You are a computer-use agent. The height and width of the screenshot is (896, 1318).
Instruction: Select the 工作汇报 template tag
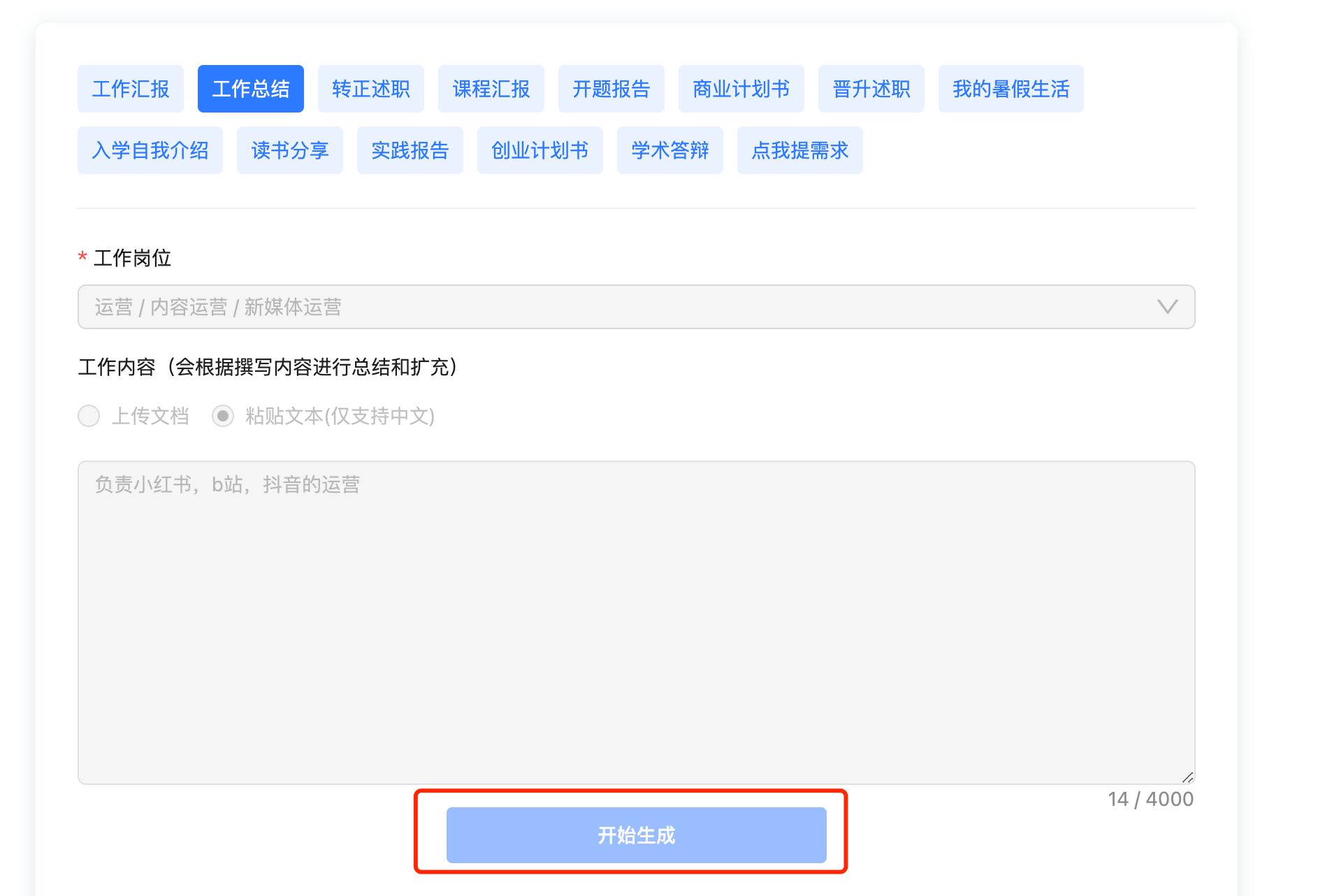(x=131, y=89)
